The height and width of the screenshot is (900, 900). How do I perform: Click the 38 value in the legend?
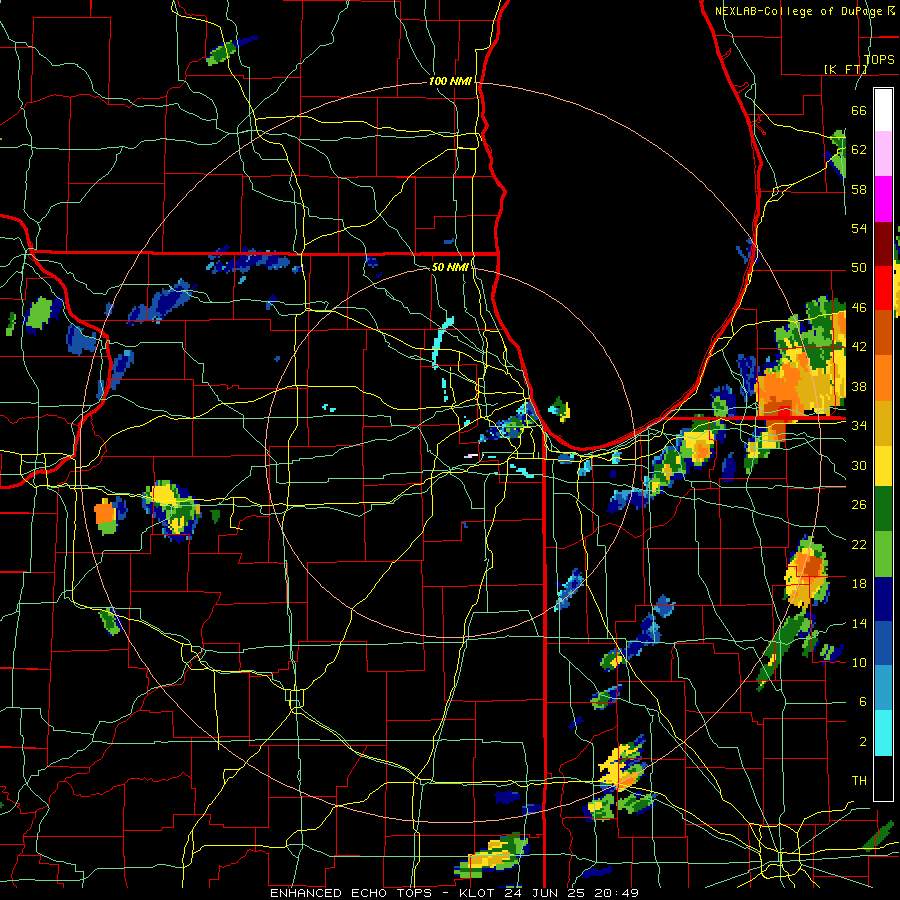click(859, 386)
